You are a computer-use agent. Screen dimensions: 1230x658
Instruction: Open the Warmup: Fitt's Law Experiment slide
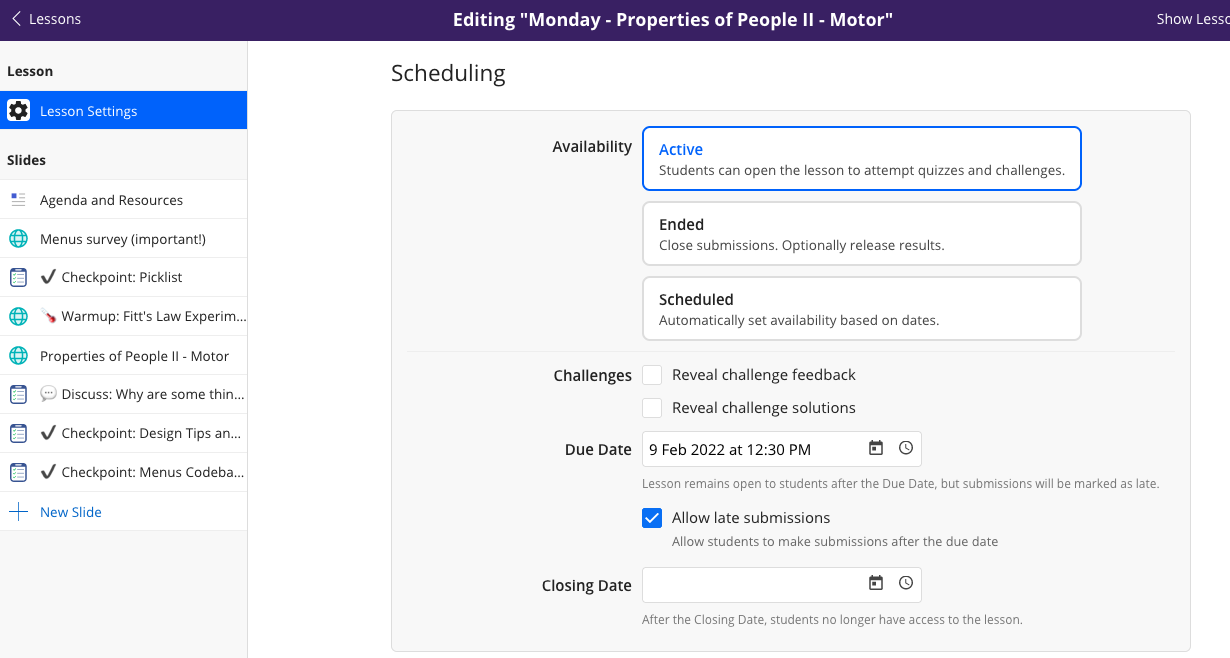pyautogui.click(x=143, y=317)
